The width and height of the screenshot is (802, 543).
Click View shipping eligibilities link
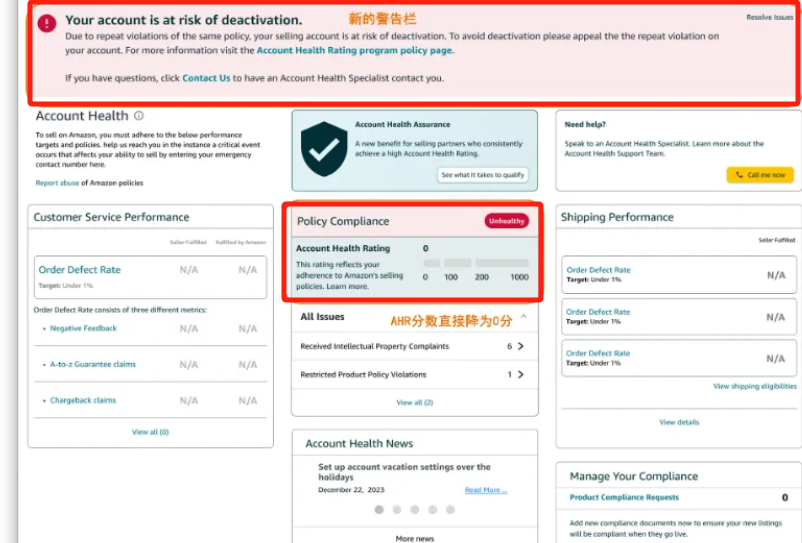tap(754, 386)
